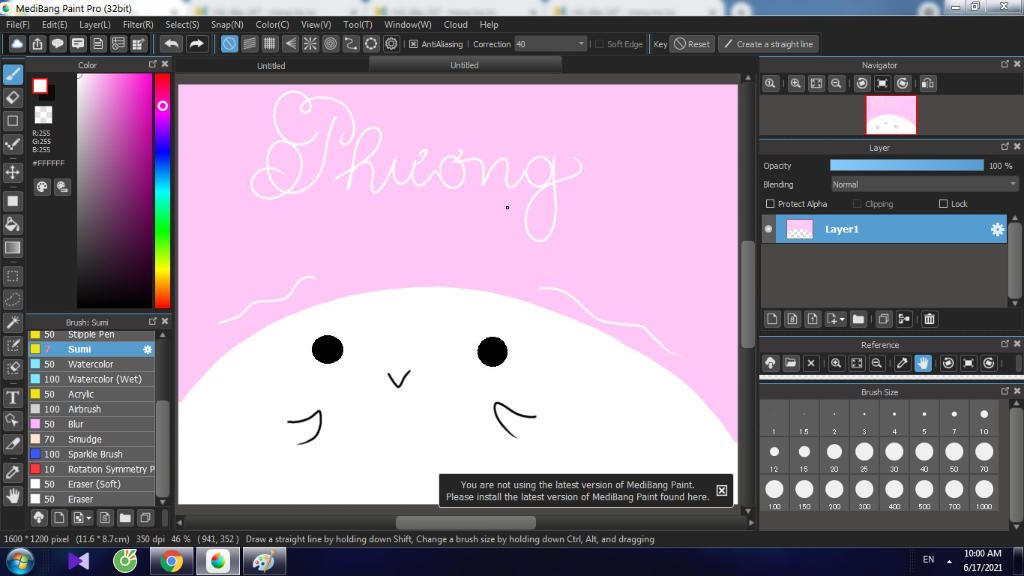This screenshot has height=576, width=1024.
Task: Toggle Soft Edge checkbox
Action: pyautogui.click(x=600, y=44)
